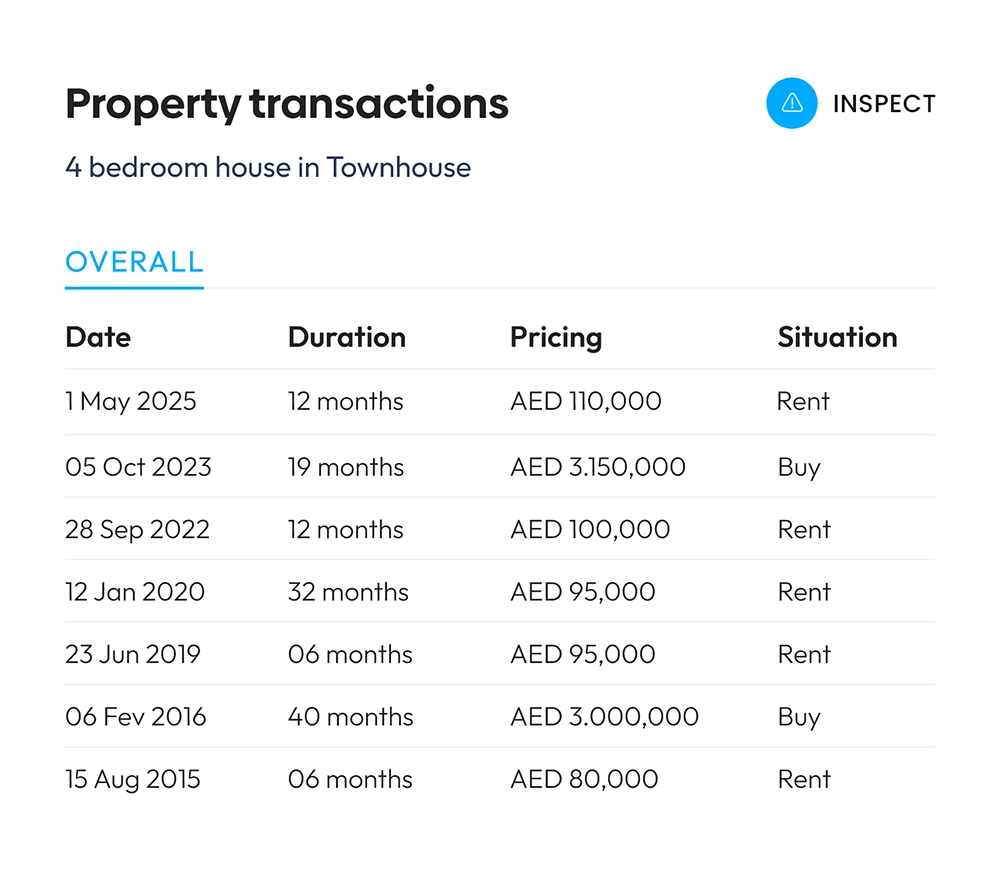Viewport: 1000px width, 874px height.
Task: Select the 05 Oct 2023 date cell
Action: (x=138, y=467)
